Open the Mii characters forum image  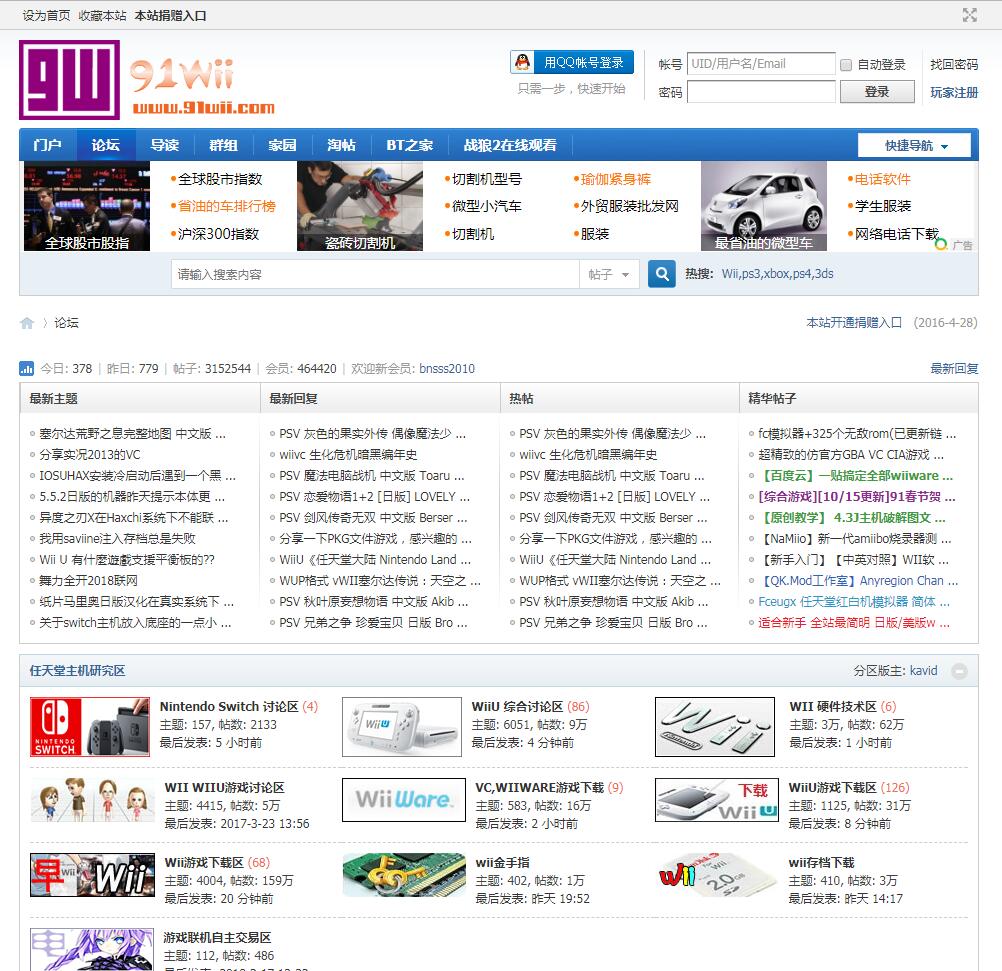coord(92,800)
